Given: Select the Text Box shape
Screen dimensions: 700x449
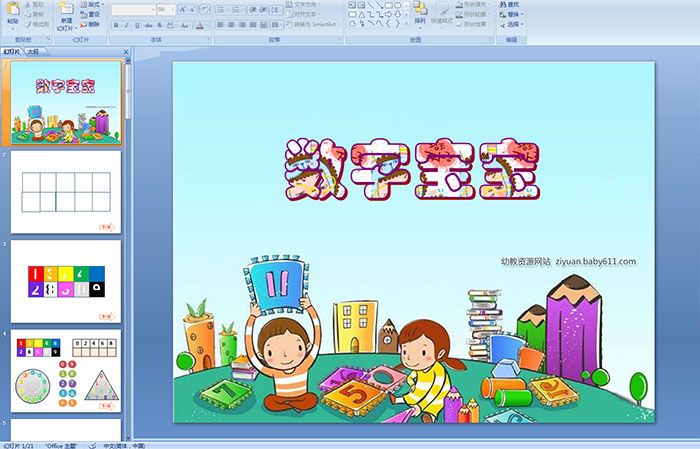Looking at the screenshot, I should click(x=352, y=5).
